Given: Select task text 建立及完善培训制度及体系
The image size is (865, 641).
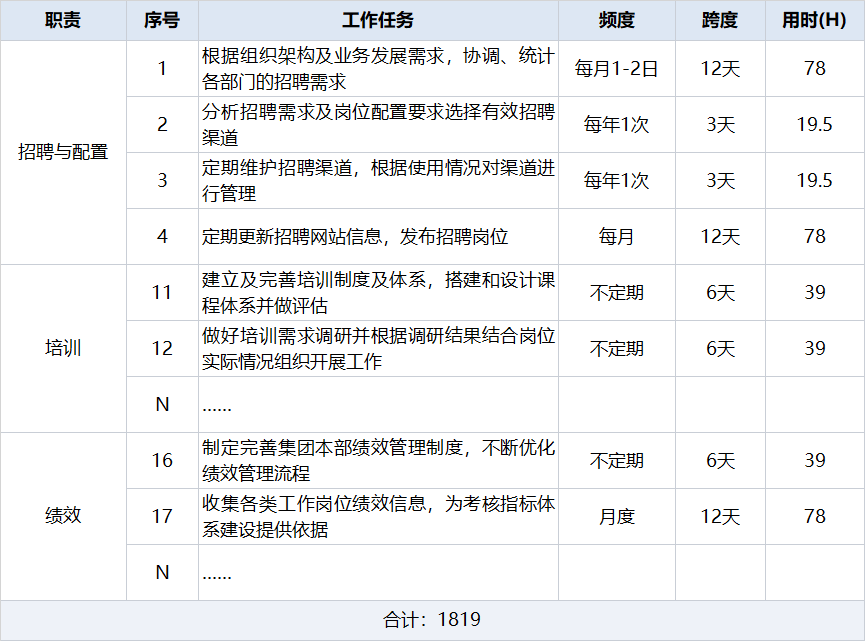Looking at the screenshot, I should (314, 280).
